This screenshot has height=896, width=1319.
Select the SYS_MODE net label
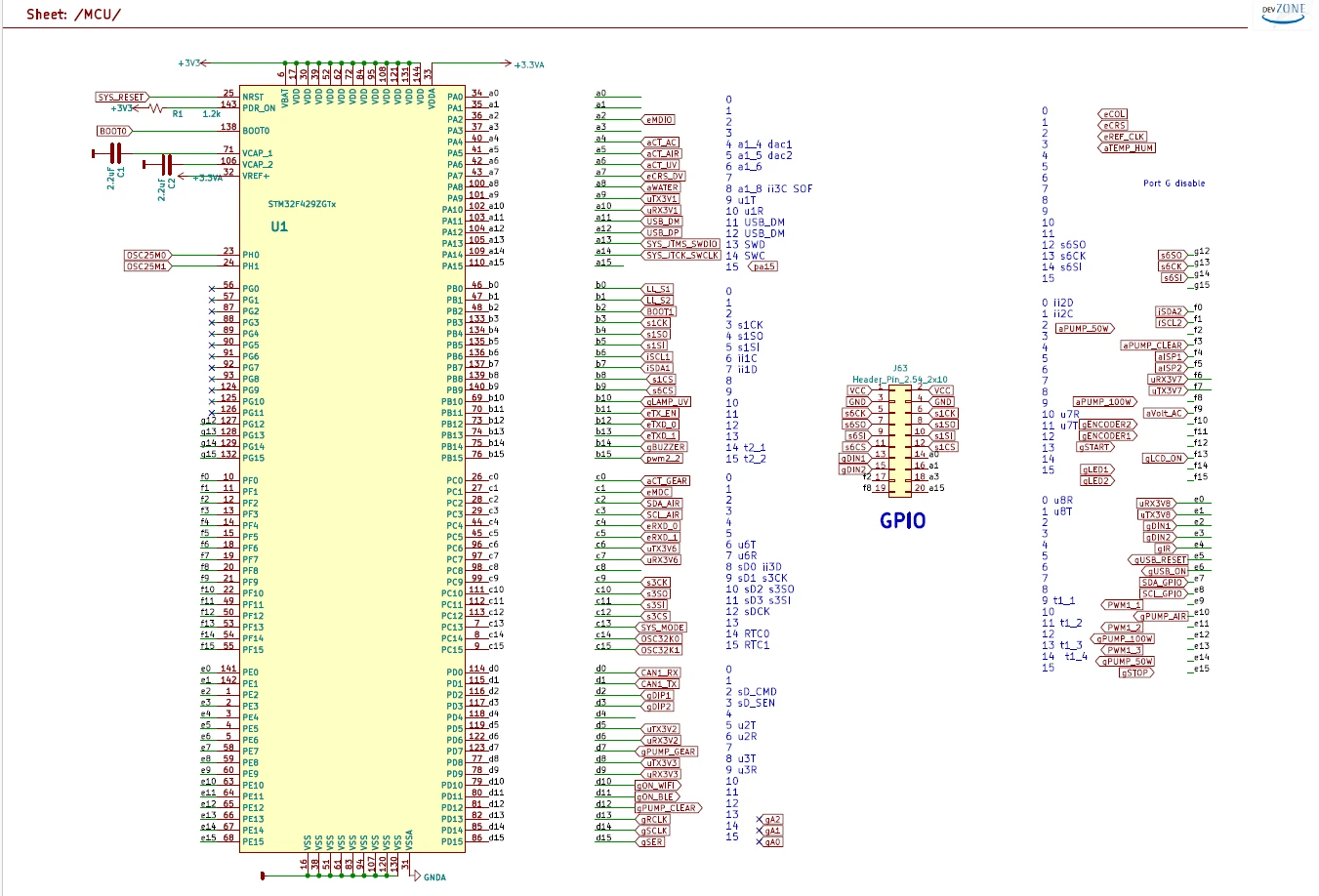tap(663, 628)
